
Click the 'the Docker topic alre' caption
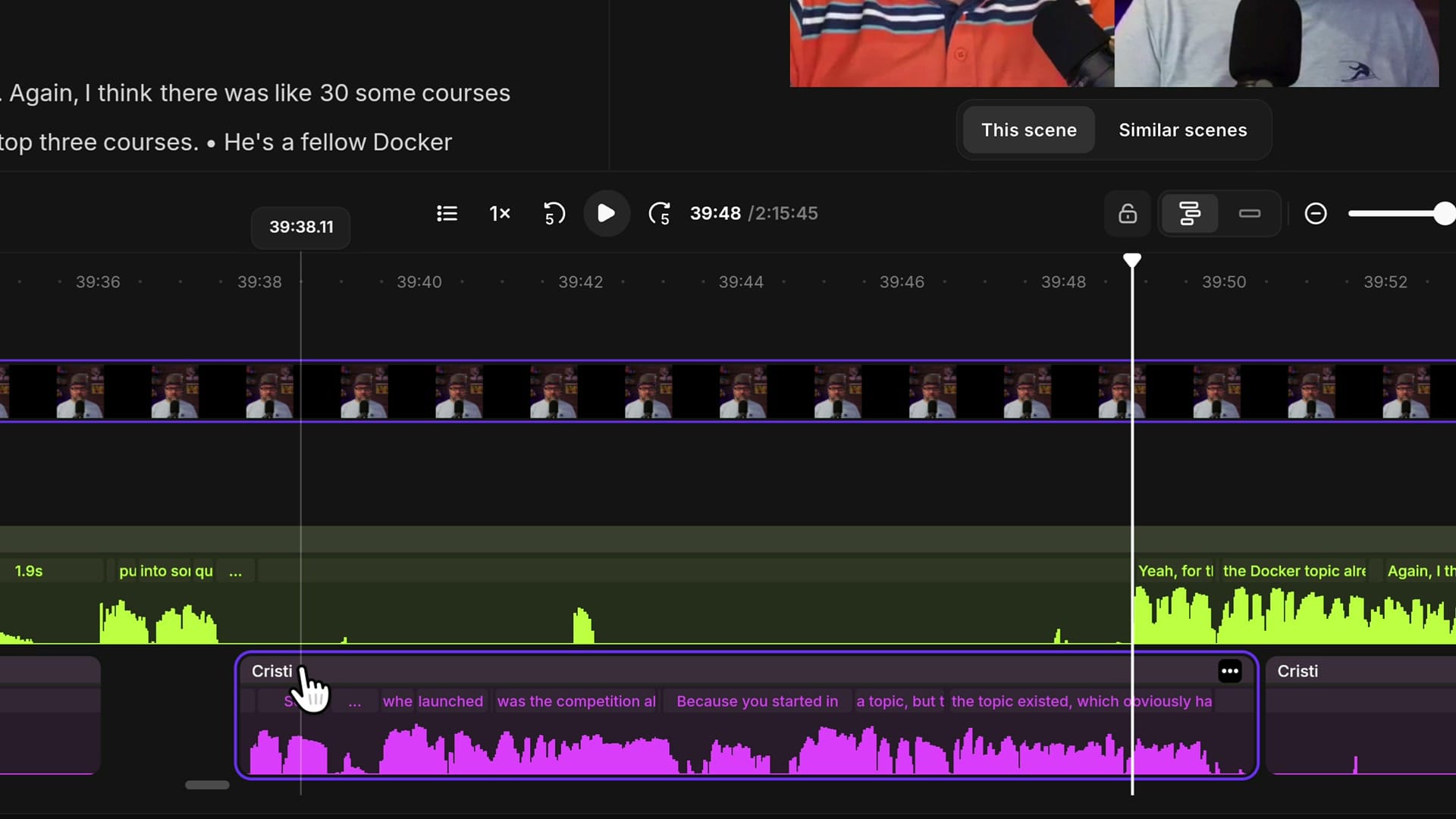1294,571
